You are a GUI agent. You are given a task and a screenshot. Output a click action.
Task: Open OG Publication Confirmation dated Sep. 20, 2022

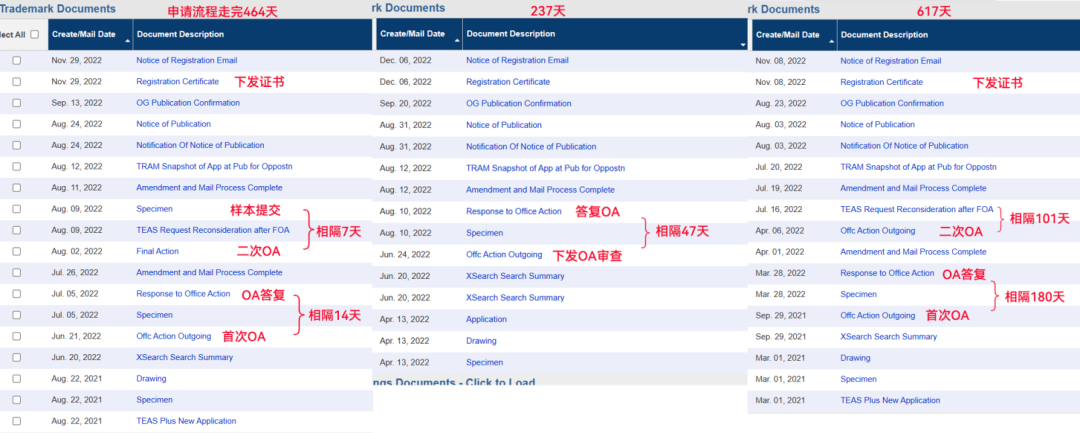point(519,103)
